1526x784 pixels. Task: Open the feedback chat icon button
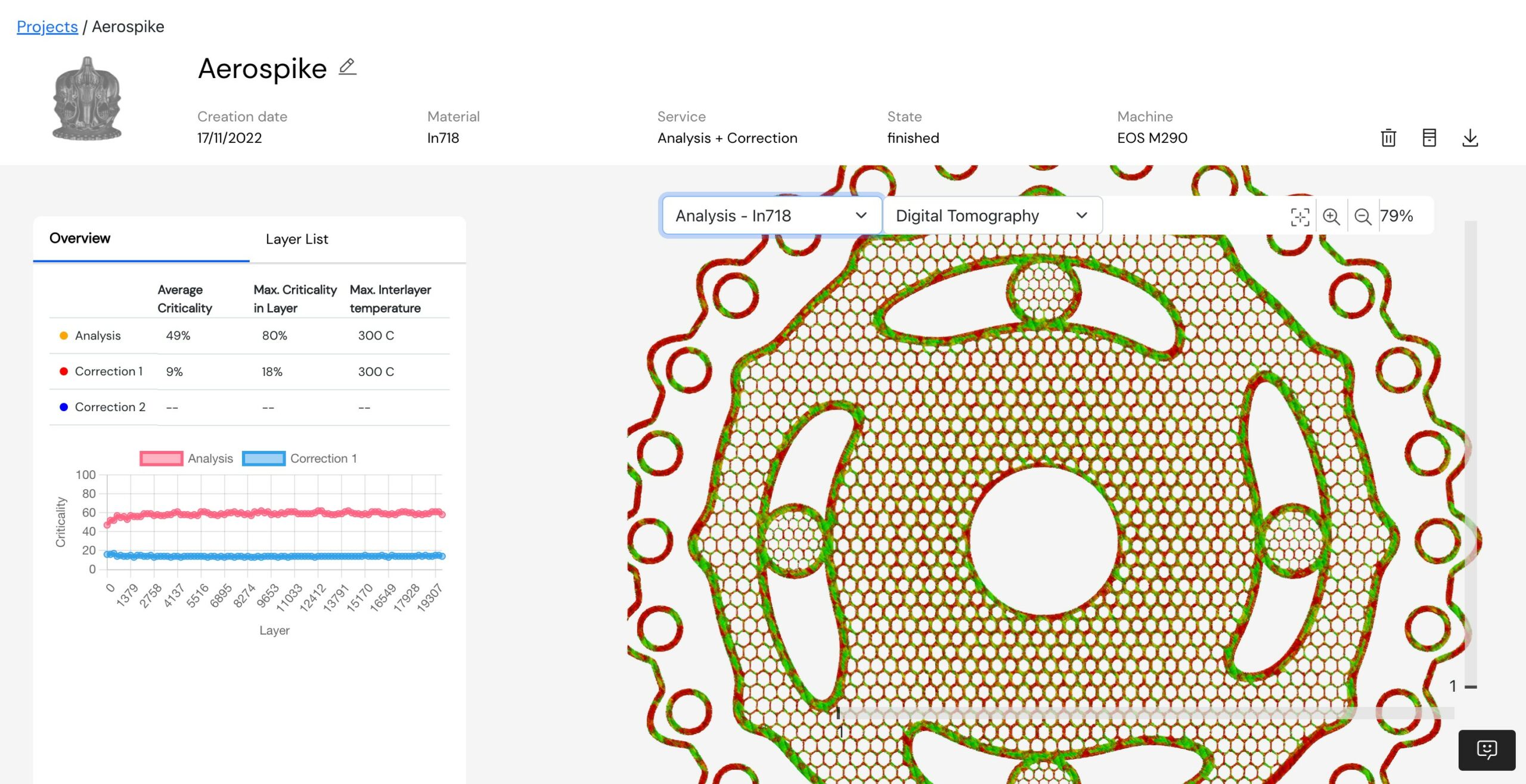[1486, 749]
